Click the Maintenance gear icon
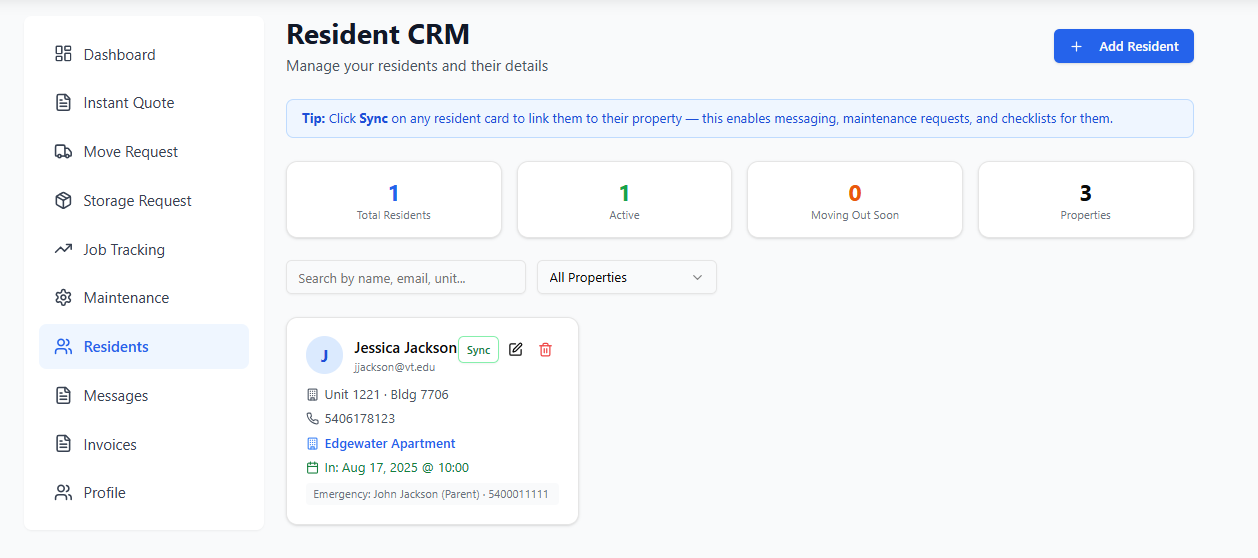This screenshot has width=1258, height=558. (x=63, y=298)
